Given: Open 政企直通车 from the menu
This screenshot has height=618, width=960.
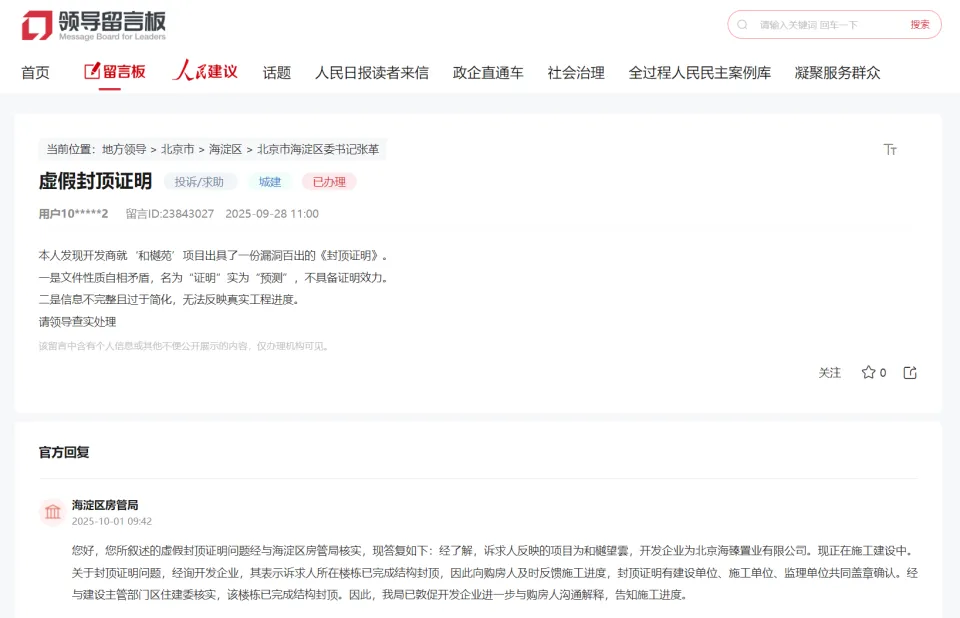Looking at the screenshot, I should click(487, 71).
